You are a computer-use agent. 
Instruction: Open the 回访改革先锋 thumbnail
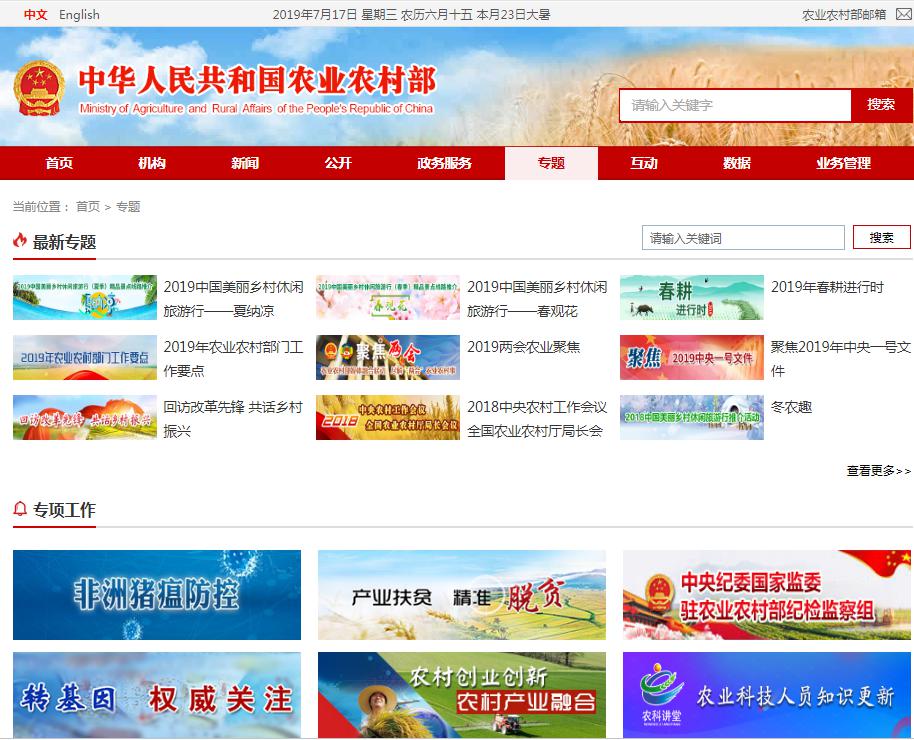pyautogui.click(x=85, y=418)
